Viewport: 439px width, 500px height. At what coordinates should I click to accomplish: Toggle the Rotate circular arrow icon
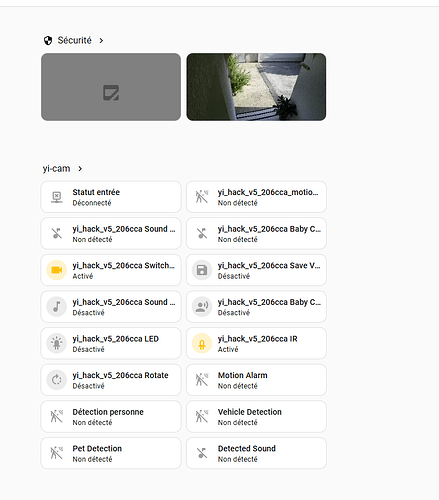point(57,380)
